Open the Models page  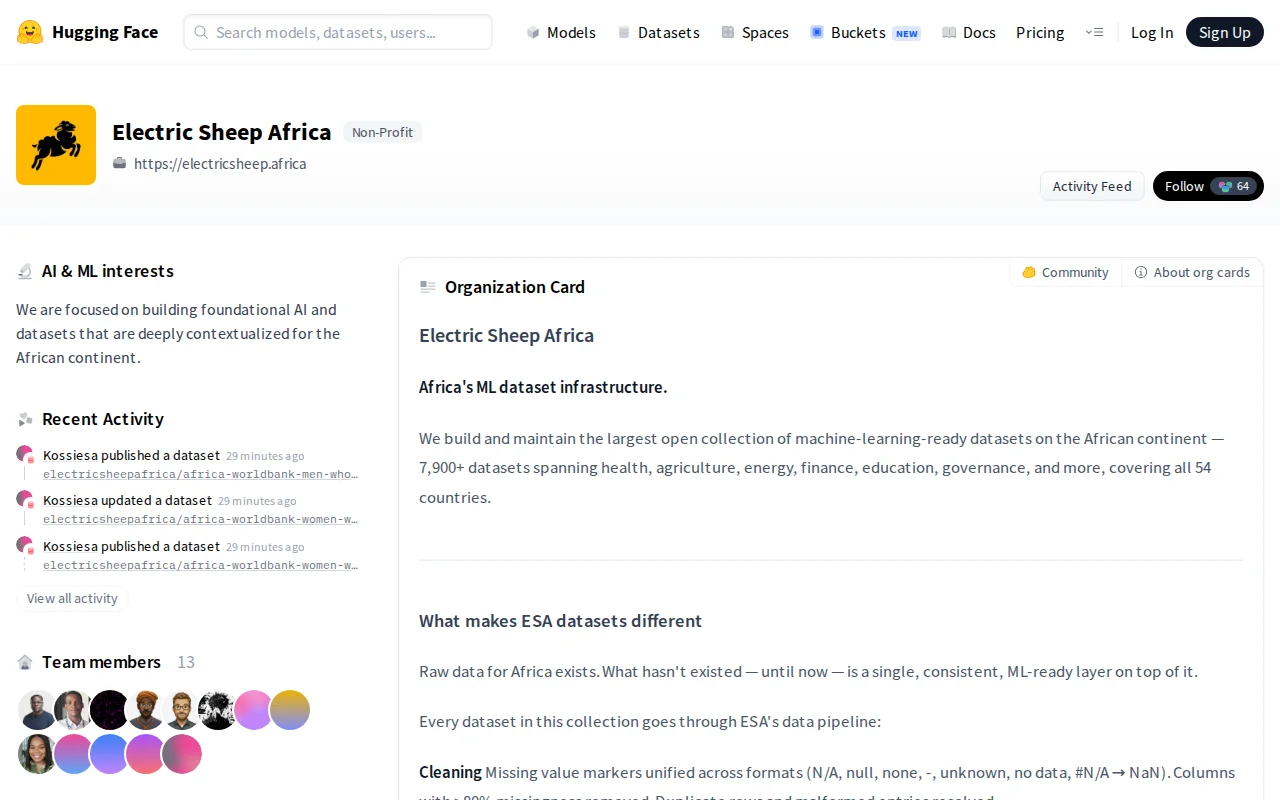tap(561, 32)
